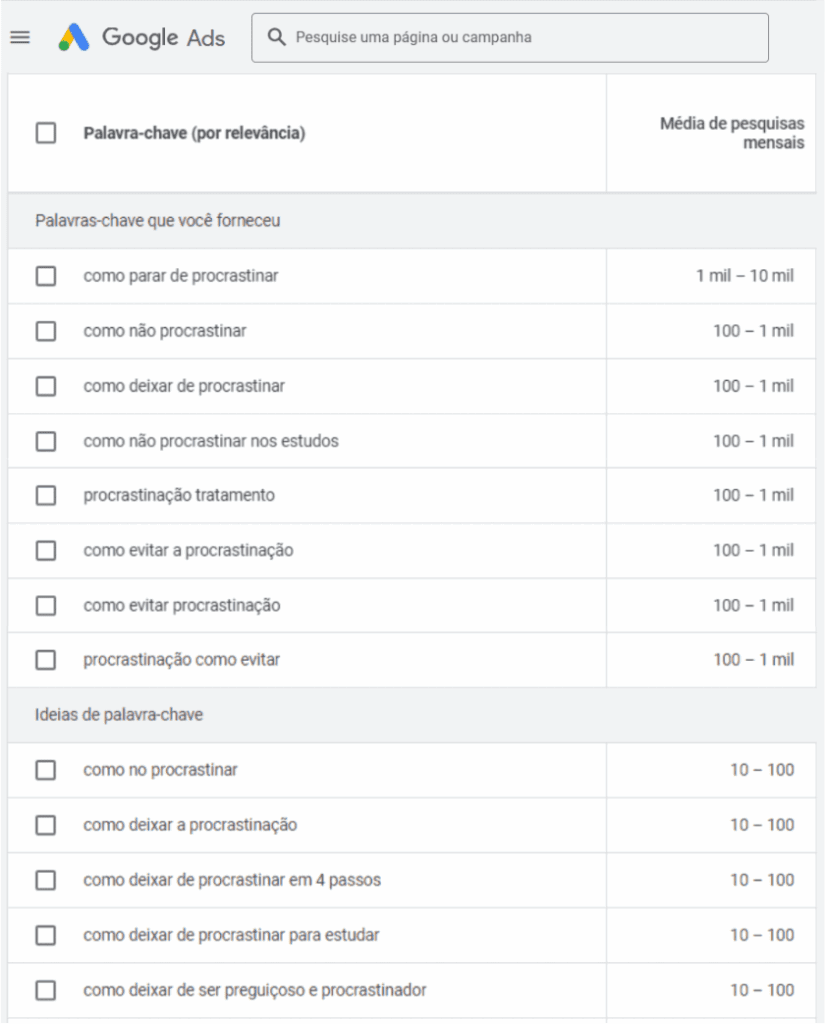This screenshot has width=825, height=1024.
Task: Select the 'como no procrastinar' checkbox
Action: [46, 770]
